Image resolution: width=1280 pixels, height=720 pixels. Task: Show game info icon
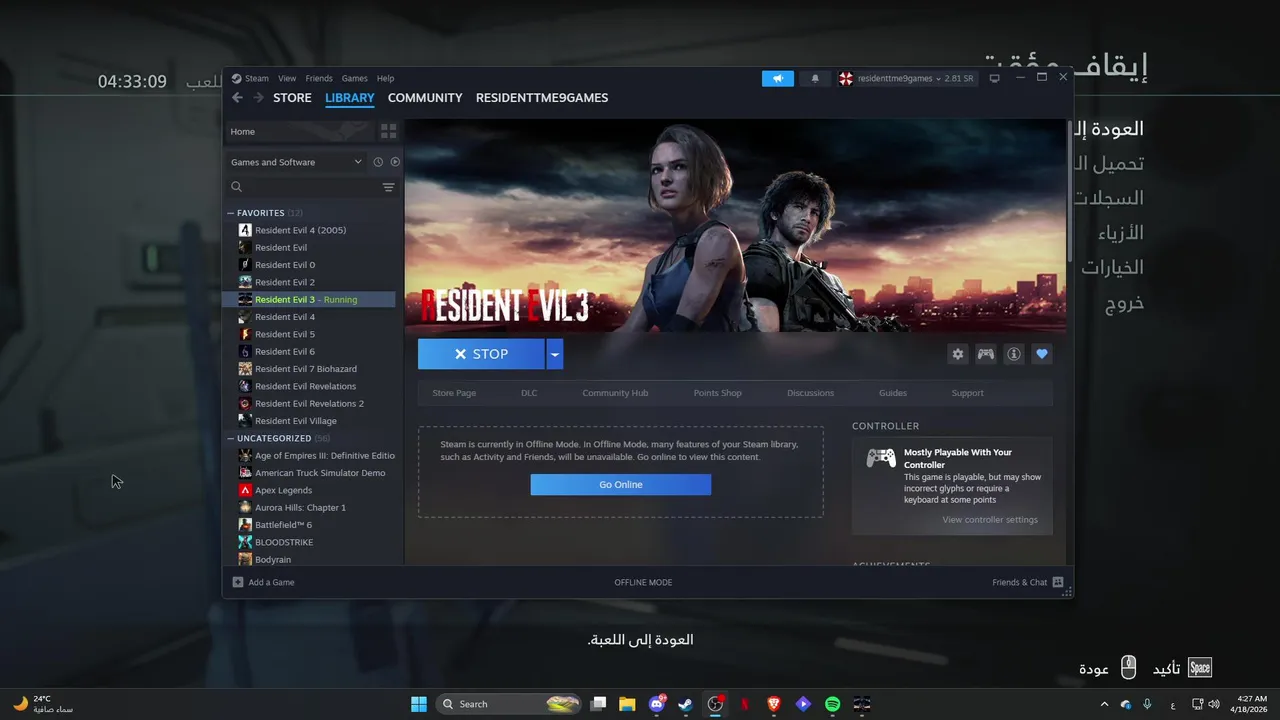point(1014,354)
